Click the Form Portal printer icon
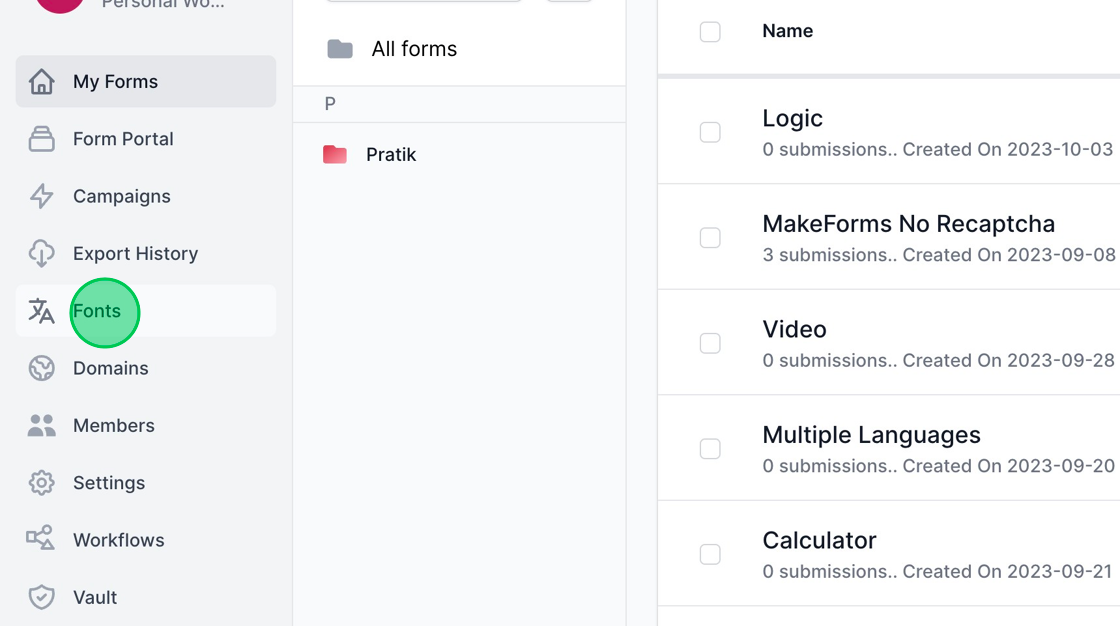Viewport: 1120px width, 626px height. [x=41, y=138]
